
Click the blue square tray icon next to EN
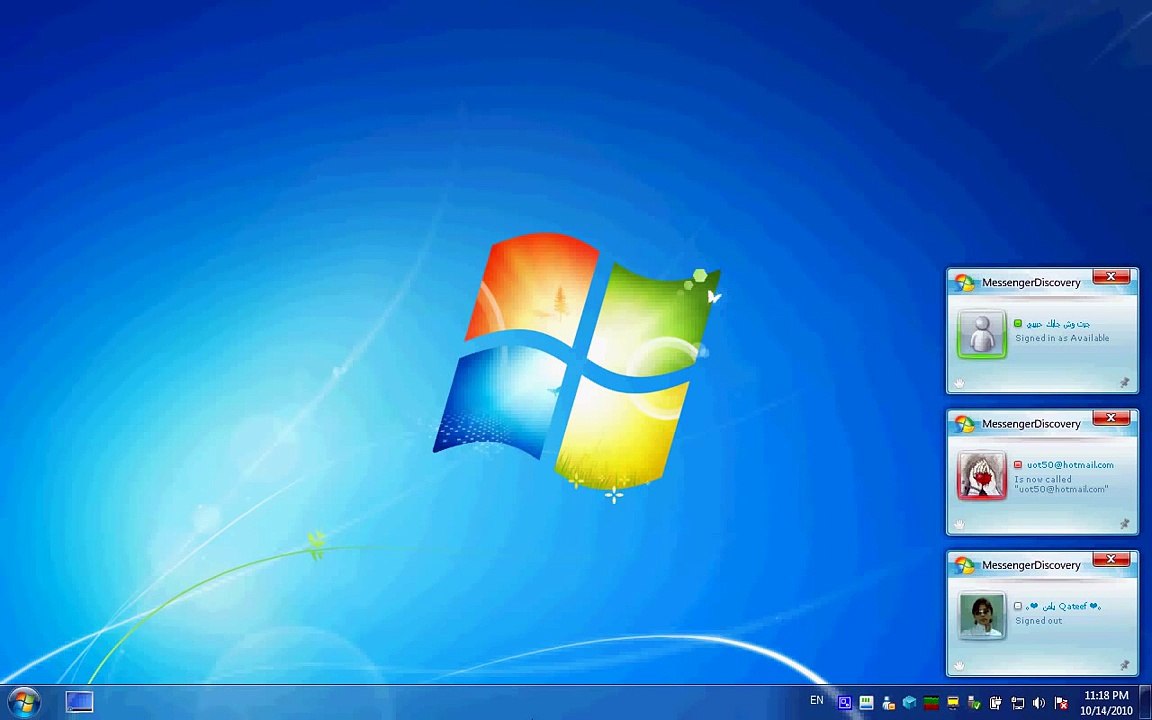[x=845, y=703]
